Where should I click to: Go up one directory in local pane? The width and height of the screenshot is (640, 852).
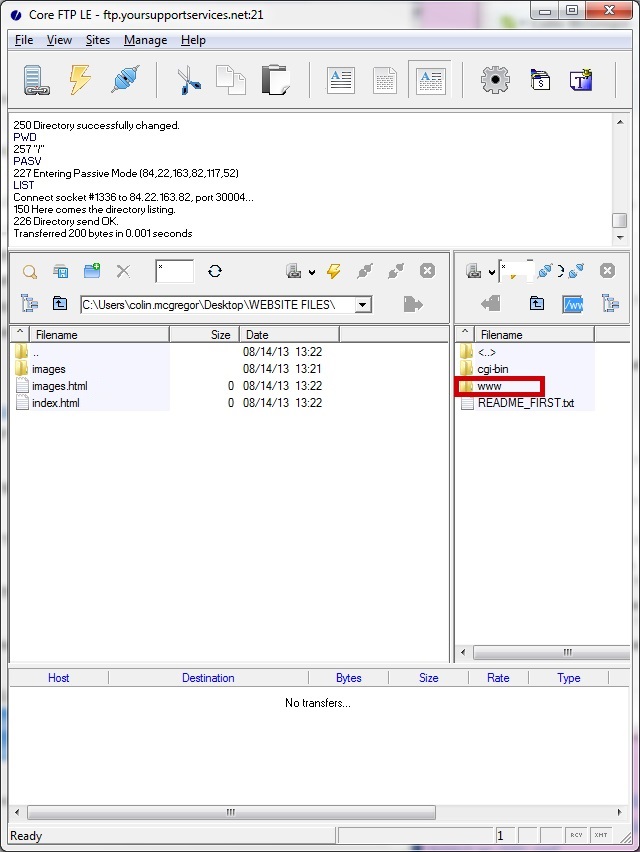[60, 304]
